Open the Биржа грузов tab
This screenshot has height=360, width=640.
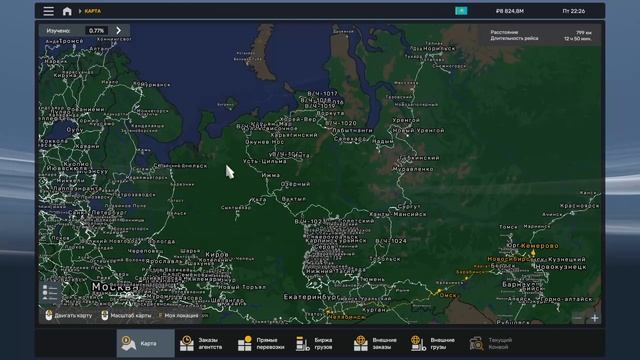tap(315, 343)
